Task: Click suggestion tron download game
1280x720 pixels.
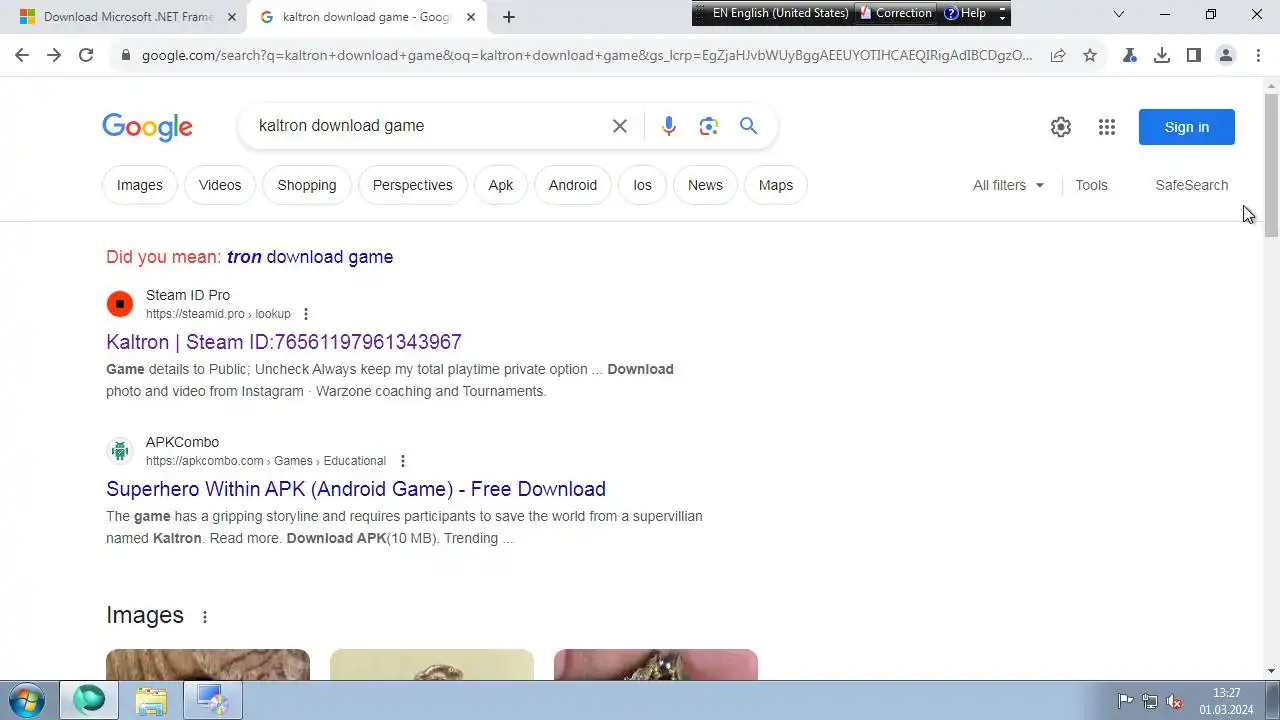Action: pos(310,257)
